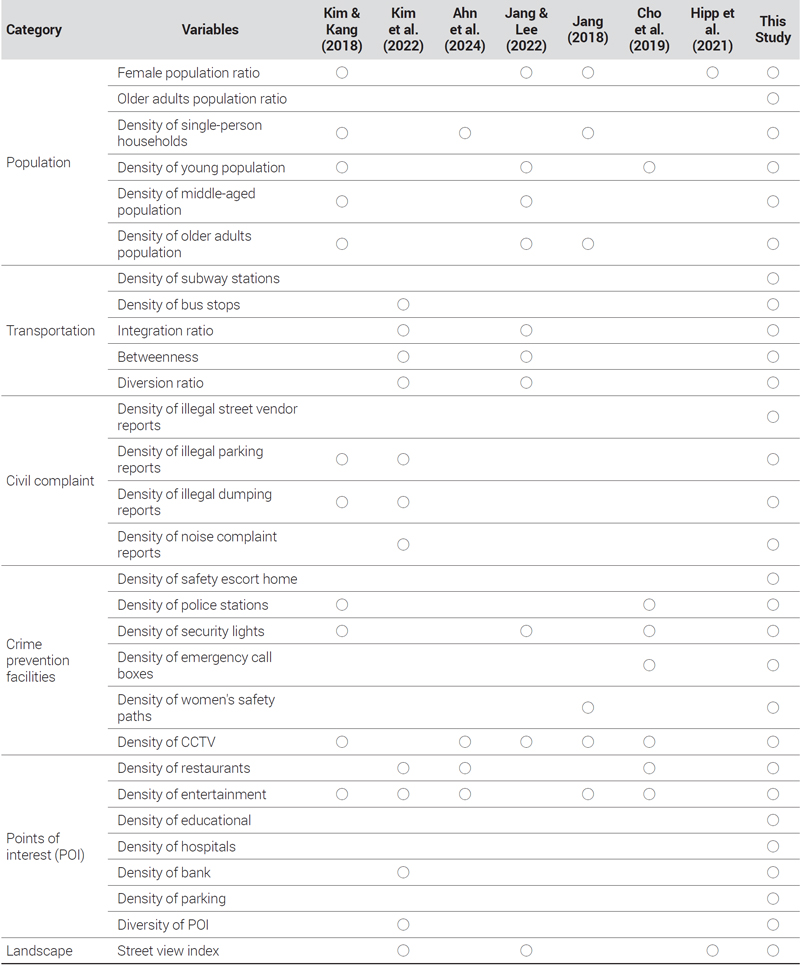
Task: Click the Hipp et al. (2021) column header
Action: pos(713,30)
